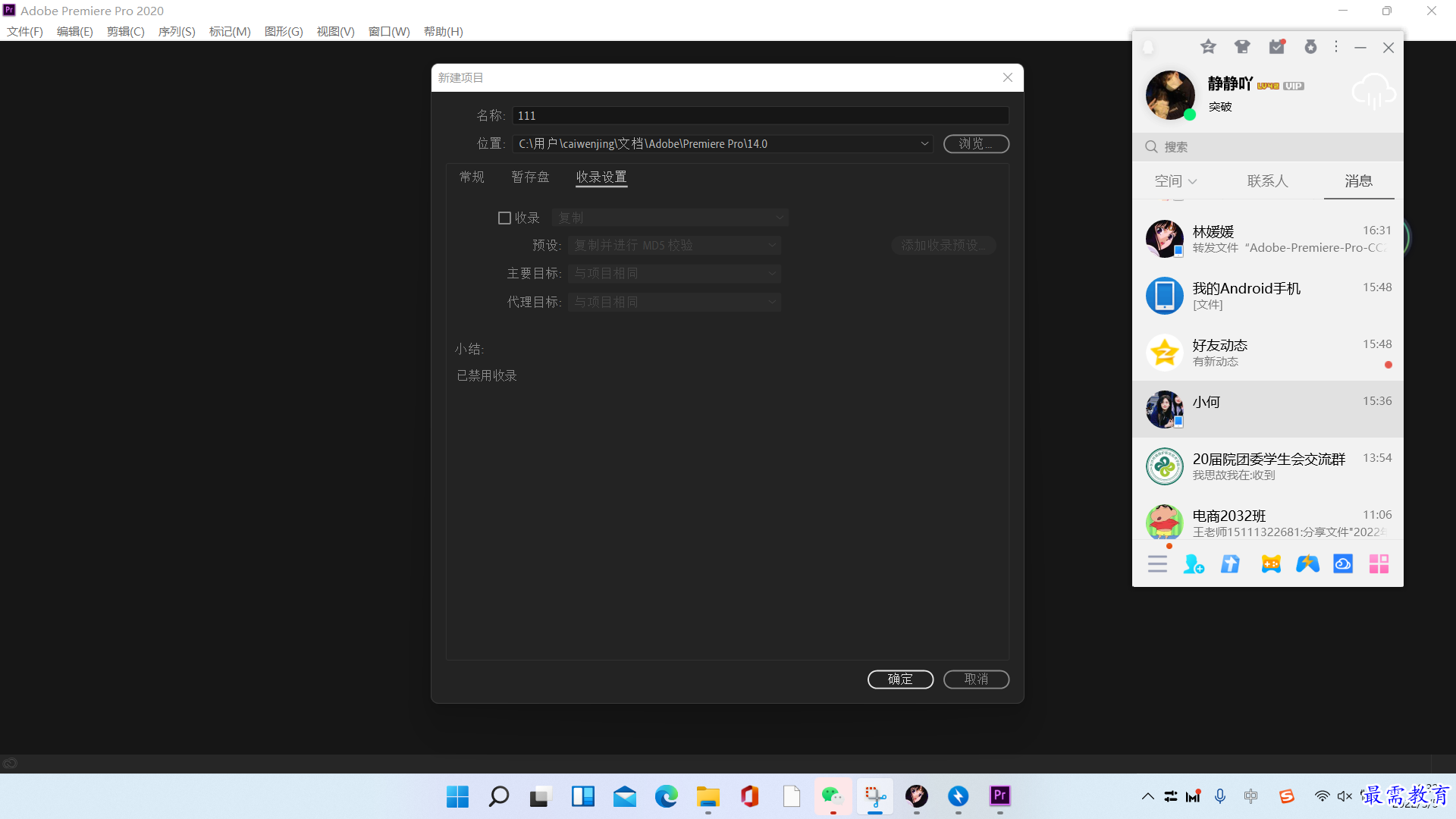Viewport: 1456px width, 819px height.
Task: Open the 视图(V) menu
Action: tap(336, 31)
